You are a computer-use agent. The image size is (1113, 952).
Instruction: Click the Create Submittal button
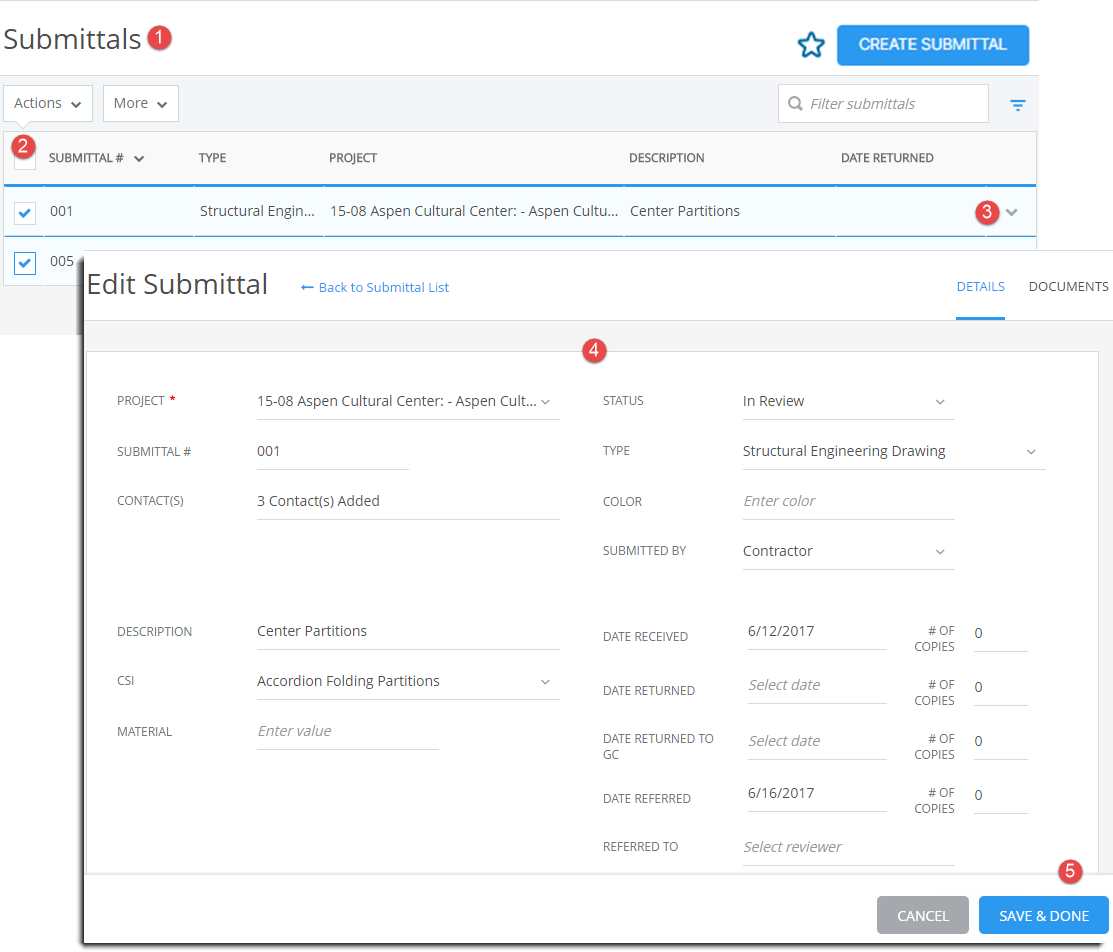[x=932, y=45]
